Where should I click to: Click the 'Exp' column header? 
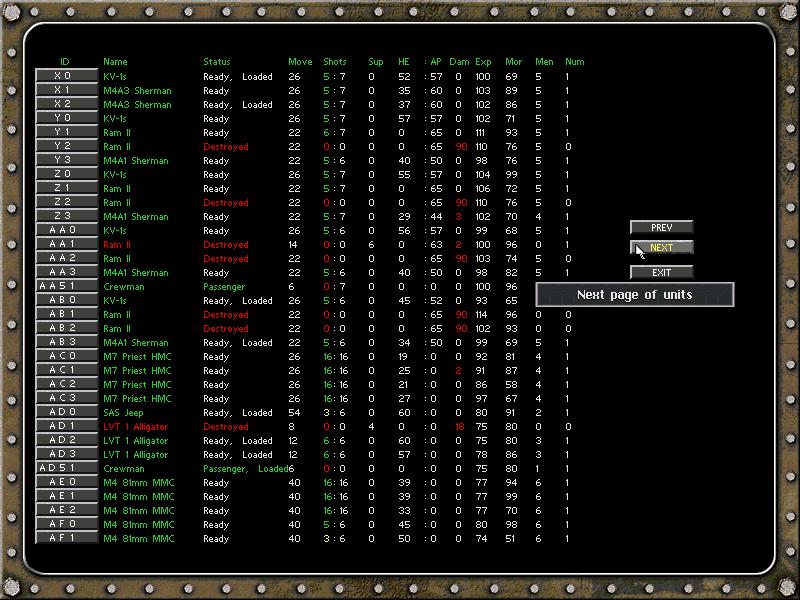click(483, 62)
